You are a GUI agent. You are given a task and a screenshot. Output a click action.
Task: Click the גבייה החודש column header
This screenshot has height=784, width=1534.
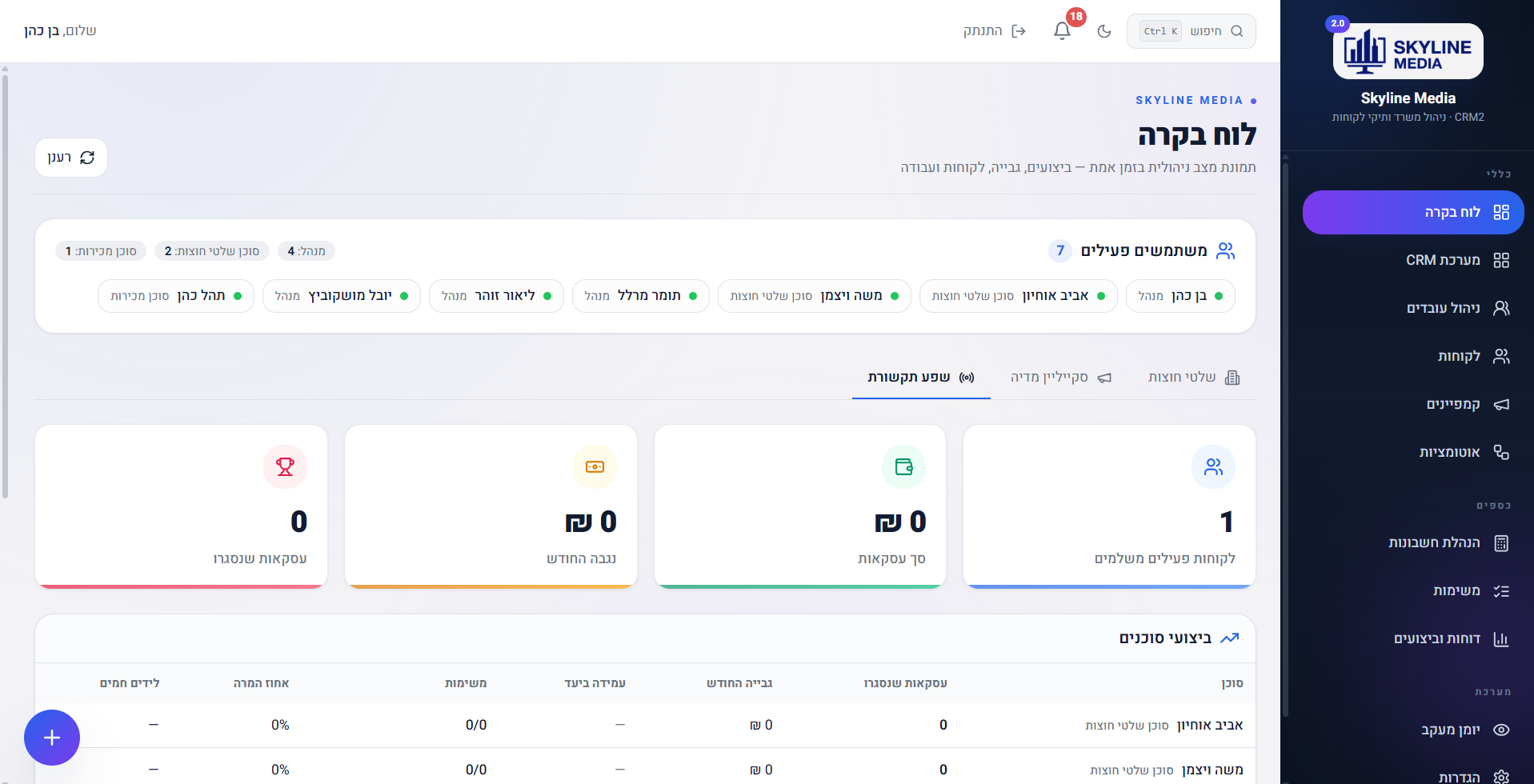739,683
